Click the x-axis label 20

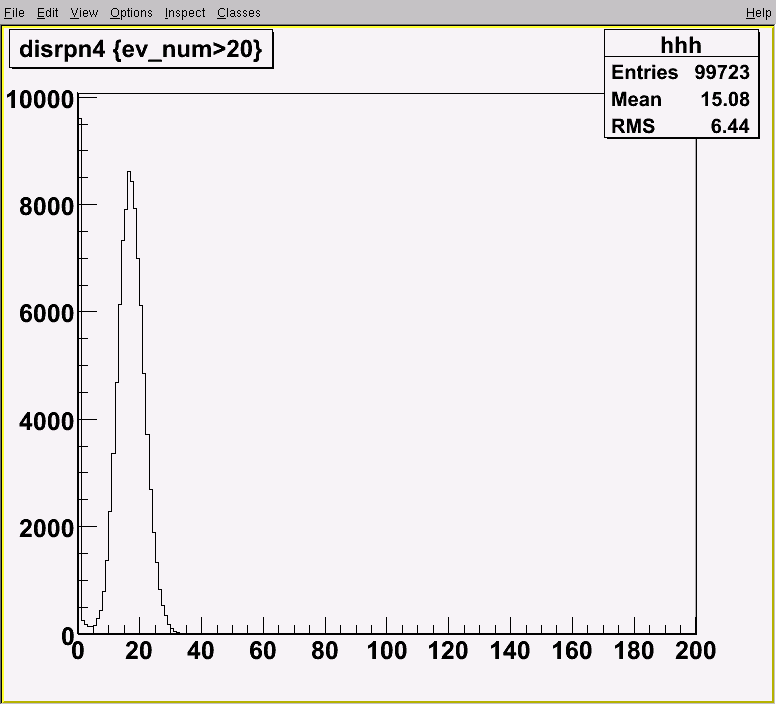pos(139,651)
